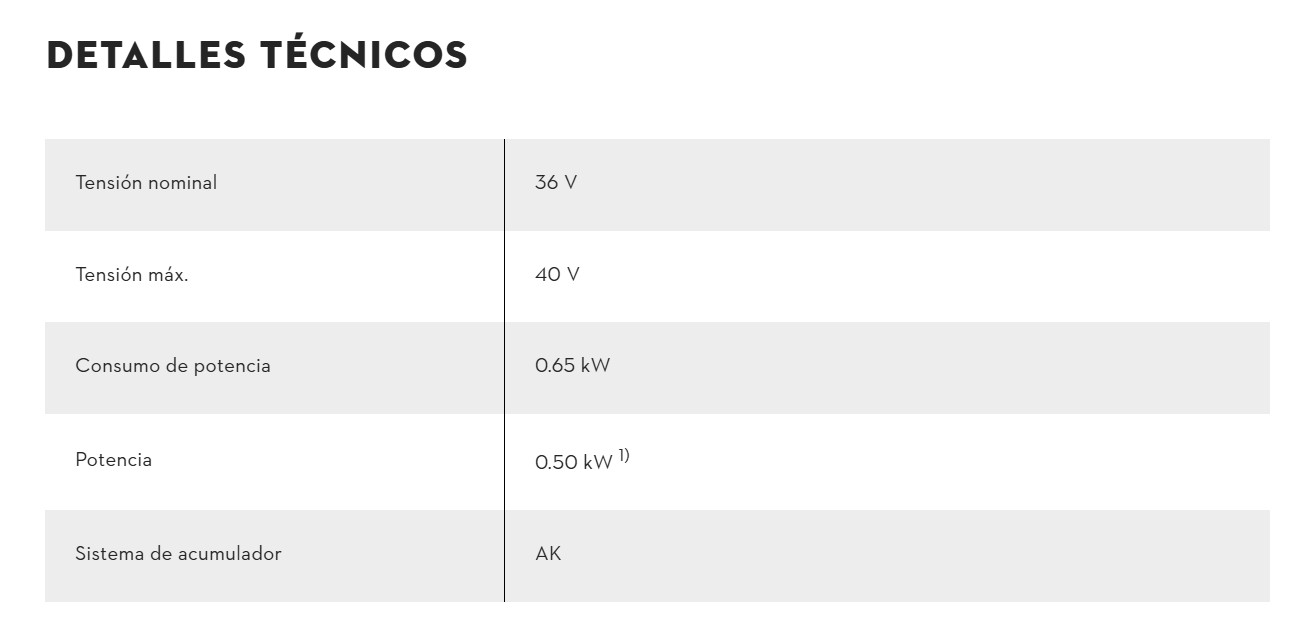Click the 0.65 kW value
The width and height of the screenshot is (1303, 636).
(572, 366)
